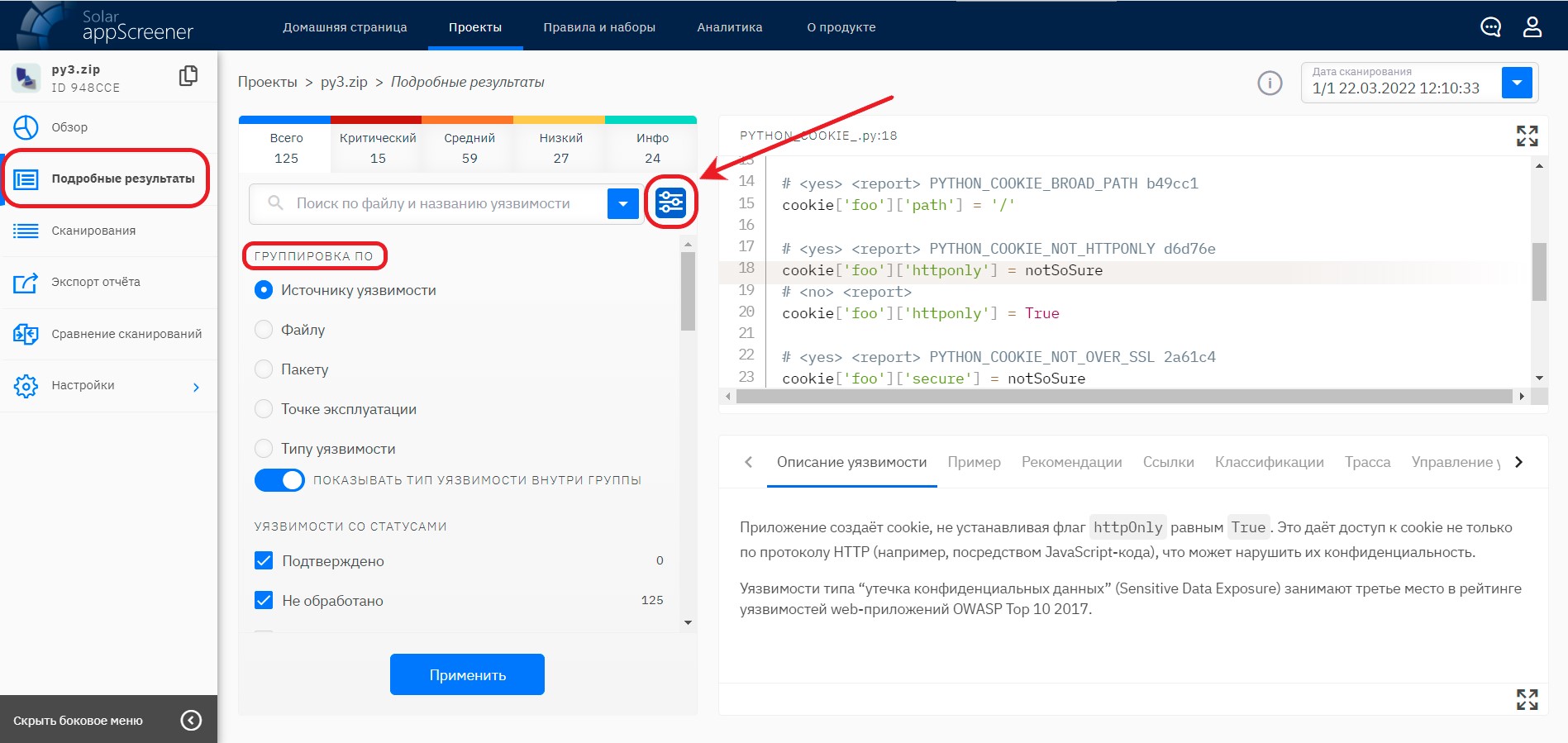
Task: Select grouping by Типу уязвимости
Action: pos(264,449)
